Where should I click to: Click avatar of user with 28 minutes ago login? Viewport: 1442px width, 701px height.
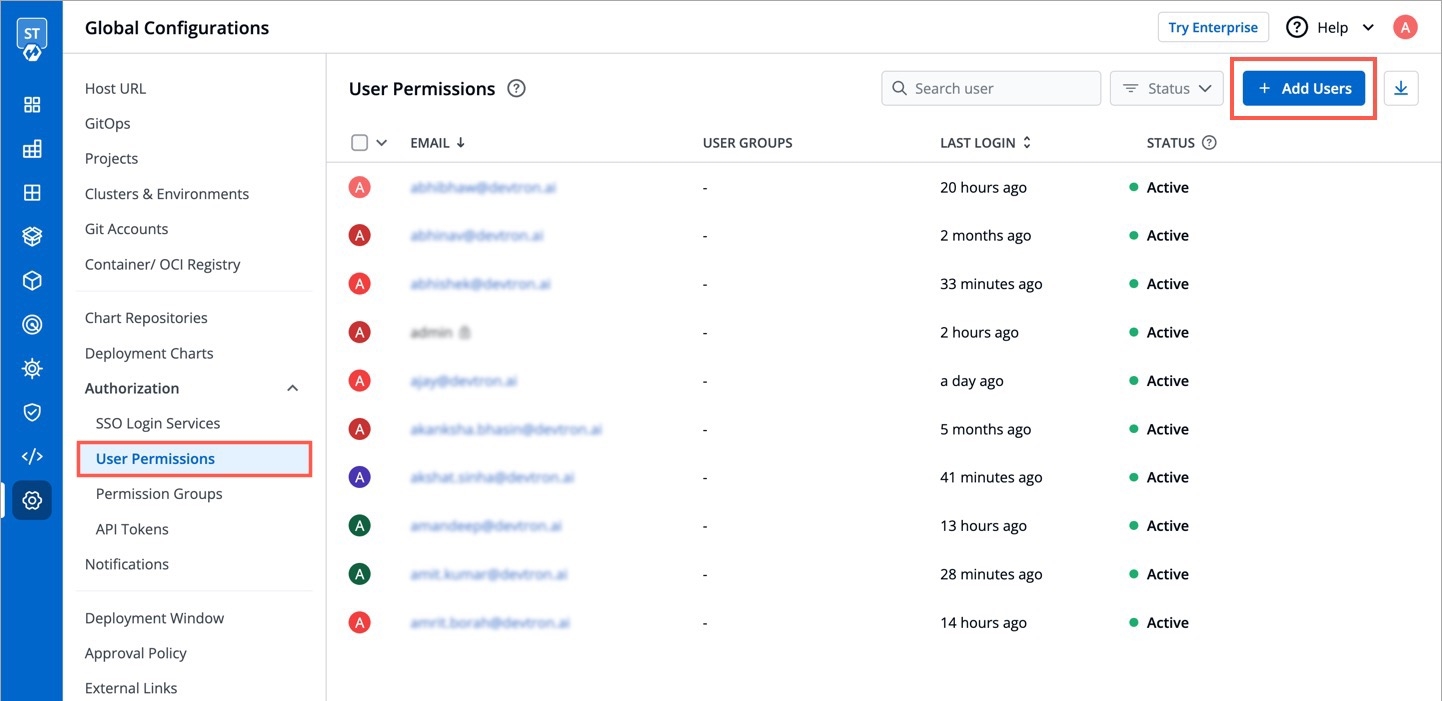359,574
